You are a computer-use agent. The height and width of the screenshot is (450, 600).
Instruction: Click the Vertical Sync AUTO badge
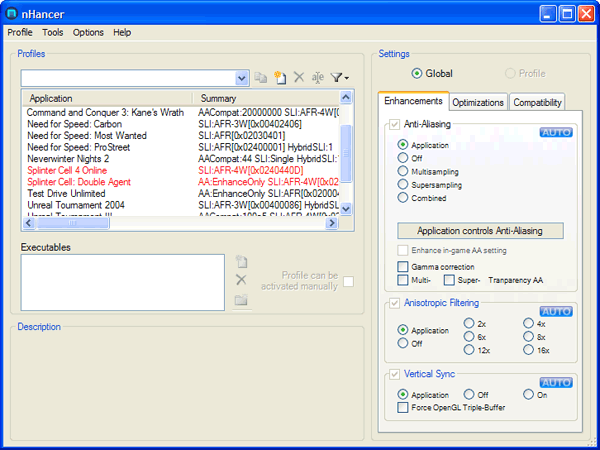556,383
